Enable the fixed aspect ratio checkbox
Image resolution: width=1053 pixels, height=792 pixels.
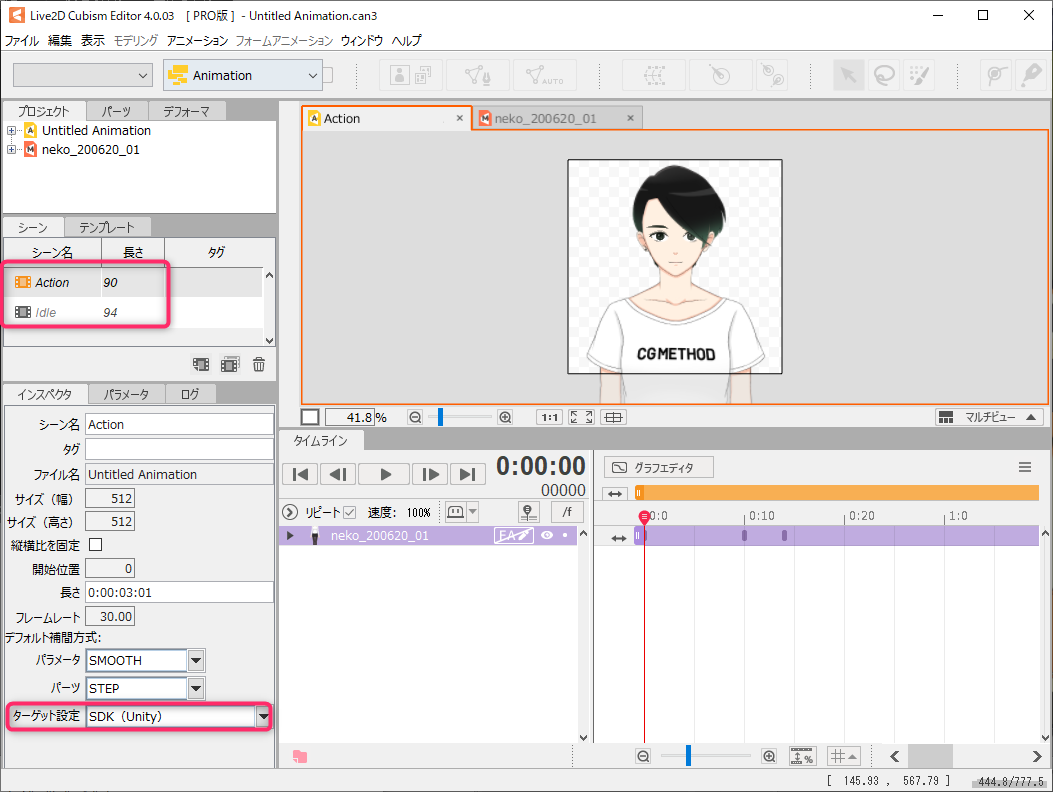click(96, 545)
